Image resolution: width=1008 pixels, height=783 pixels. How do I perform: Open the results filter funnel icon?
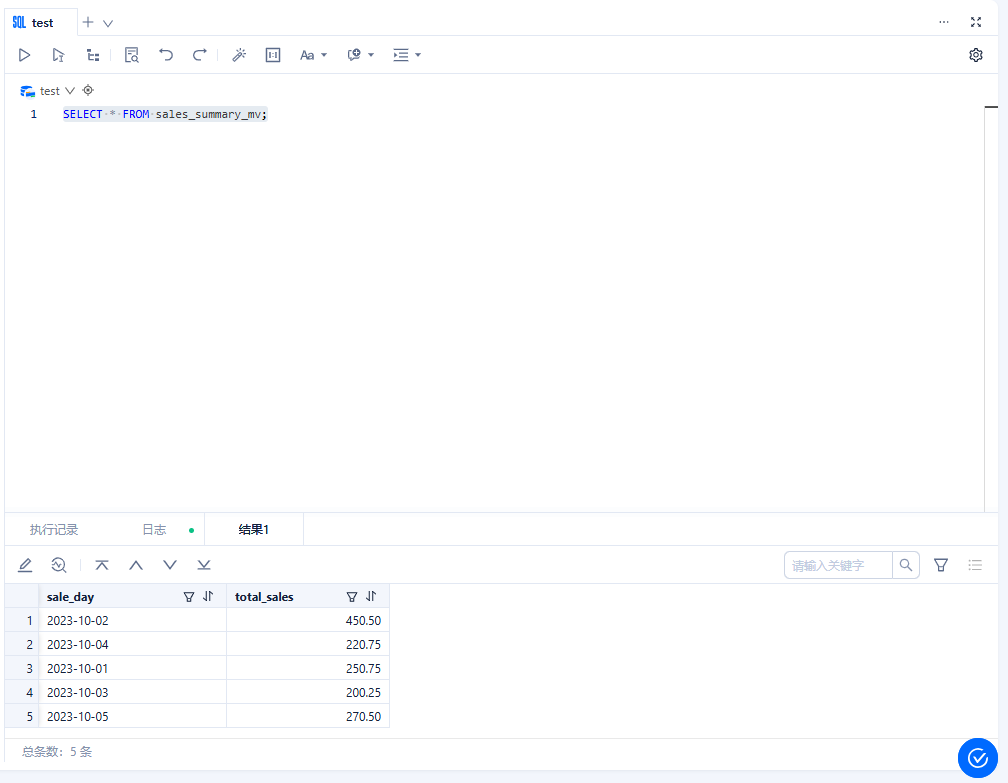[941, 566]
